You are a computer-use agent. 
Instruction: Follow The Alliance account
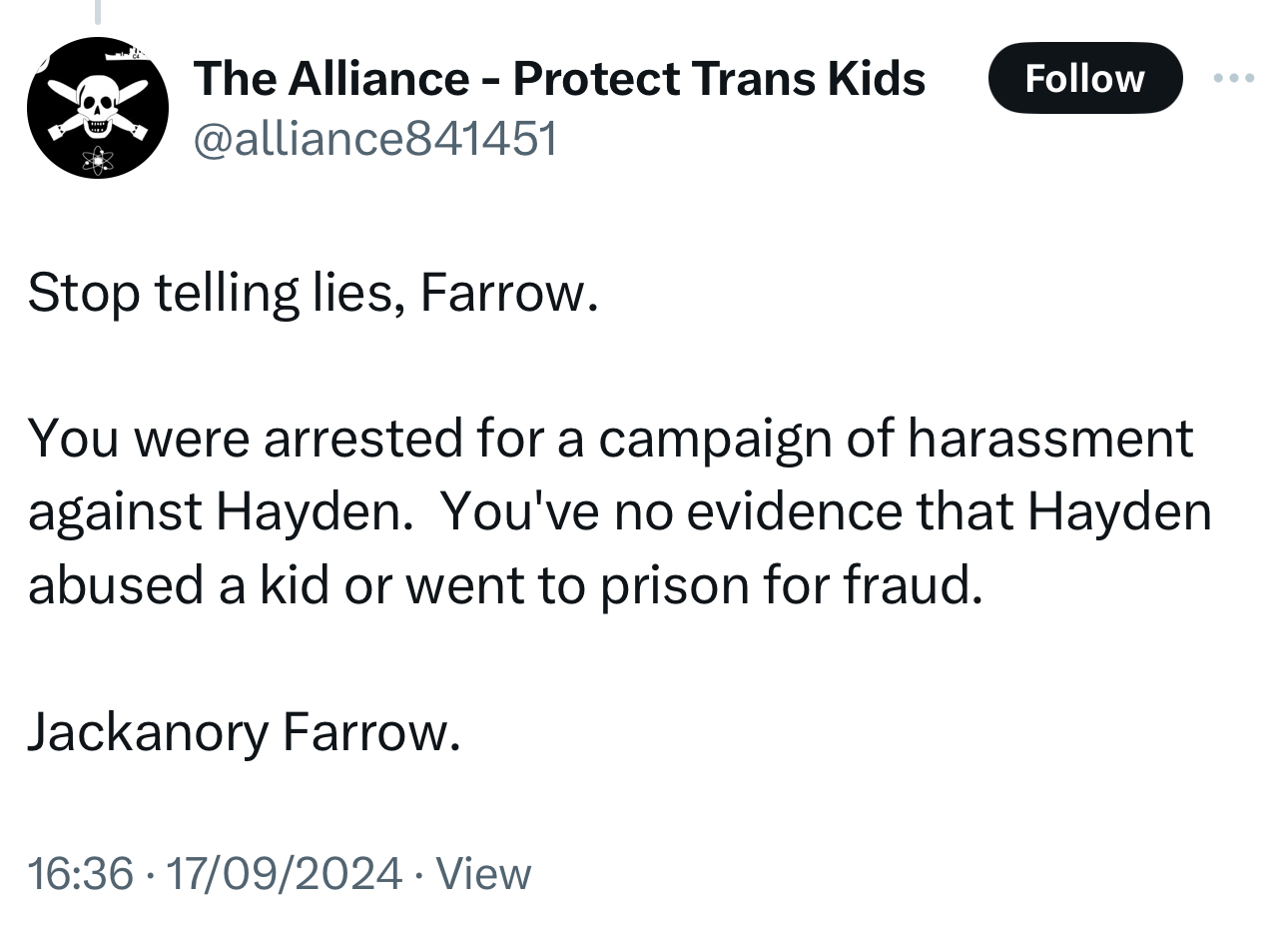click(x=1084, y=78)
